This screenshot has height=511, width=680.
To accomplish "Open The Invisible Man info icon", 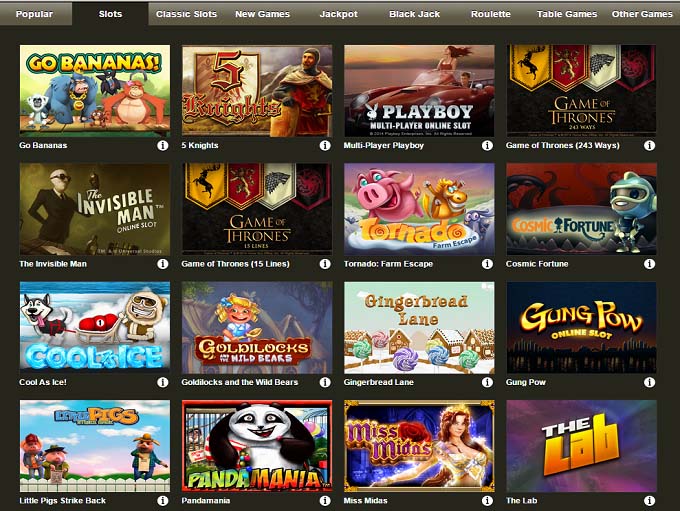I will pyautogui.click(x=163, y=264).
